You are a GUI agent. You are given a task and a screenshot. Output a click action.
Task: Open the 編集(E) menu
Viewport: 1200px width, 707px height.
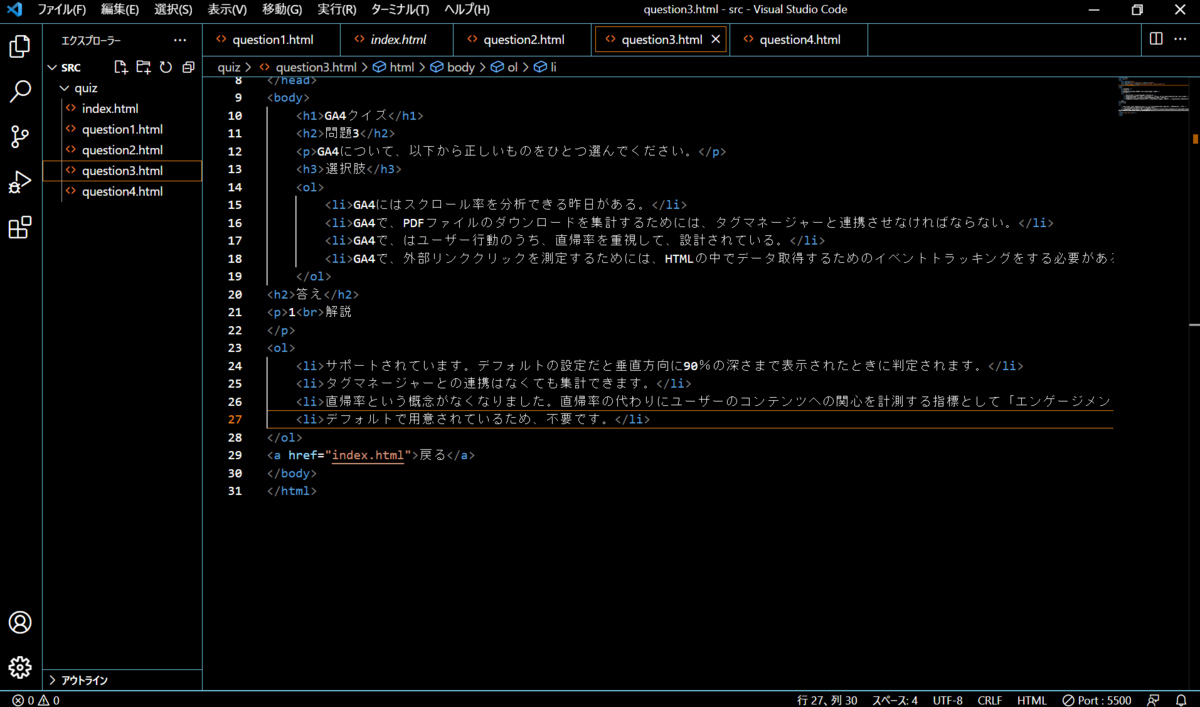tap(120, 10)
